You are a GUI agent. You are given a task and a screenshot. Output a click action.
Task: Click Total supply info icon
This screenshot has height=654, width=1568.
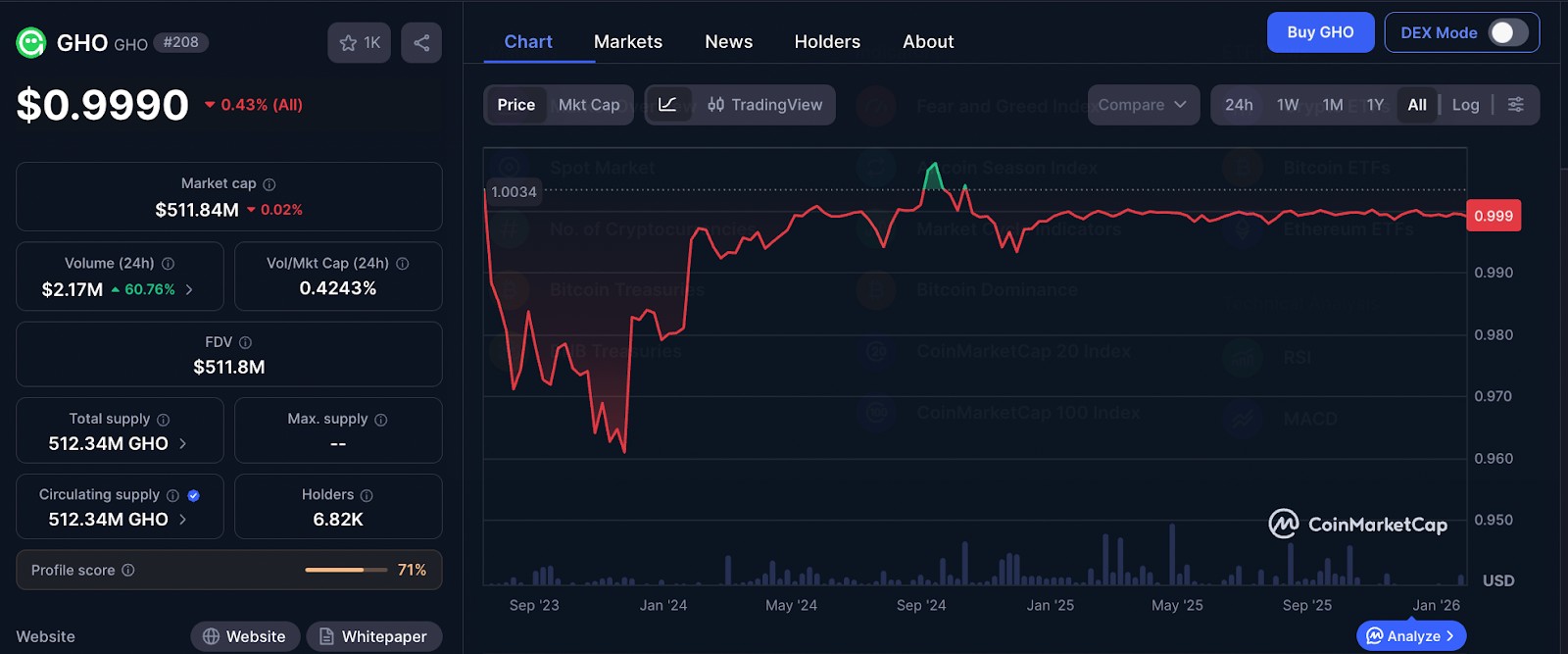tap(164, 420)
